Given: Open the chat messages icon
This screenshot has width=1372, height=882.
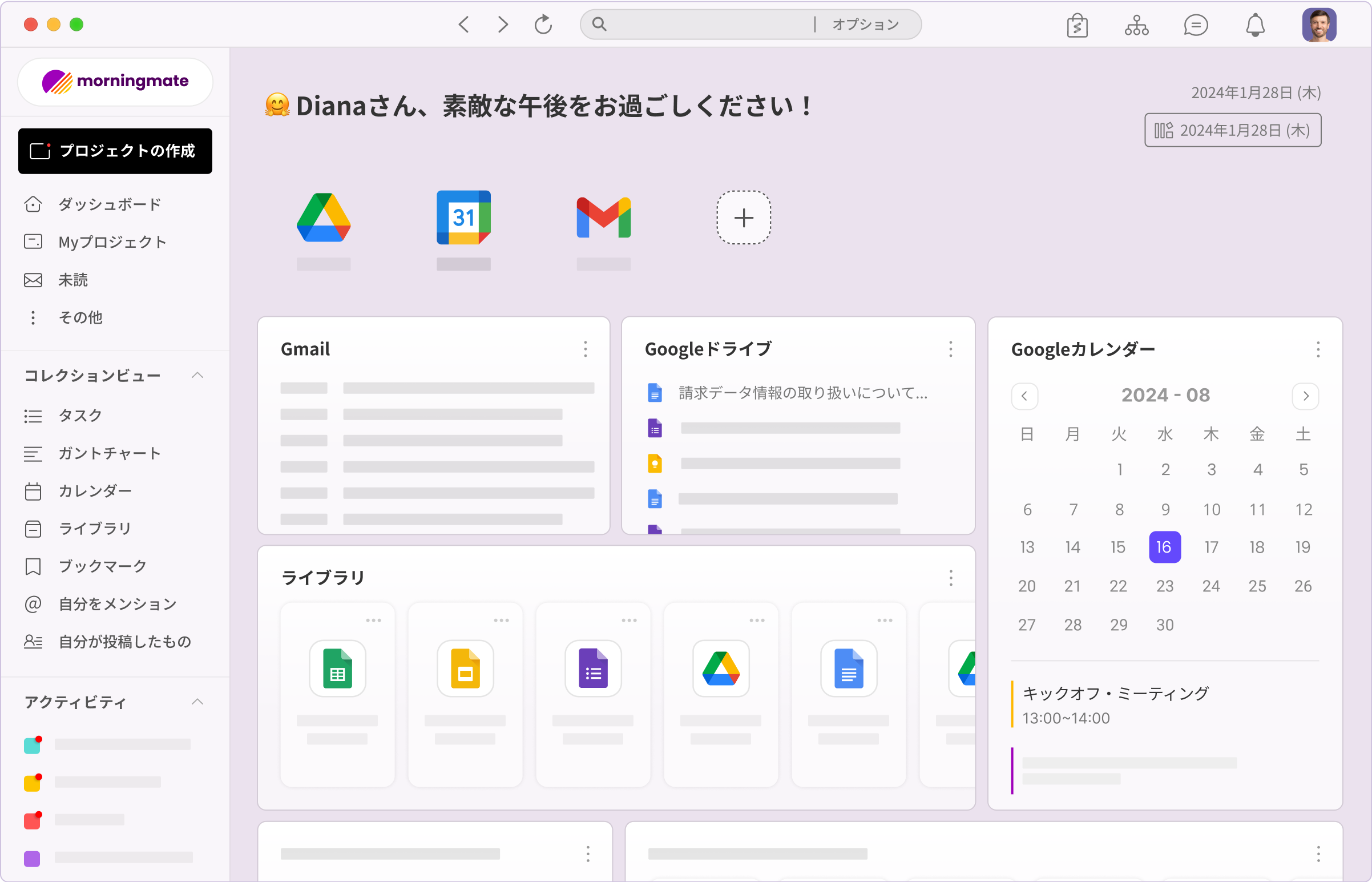Looking at the screenshot, I should click(x=1196, y=25).
